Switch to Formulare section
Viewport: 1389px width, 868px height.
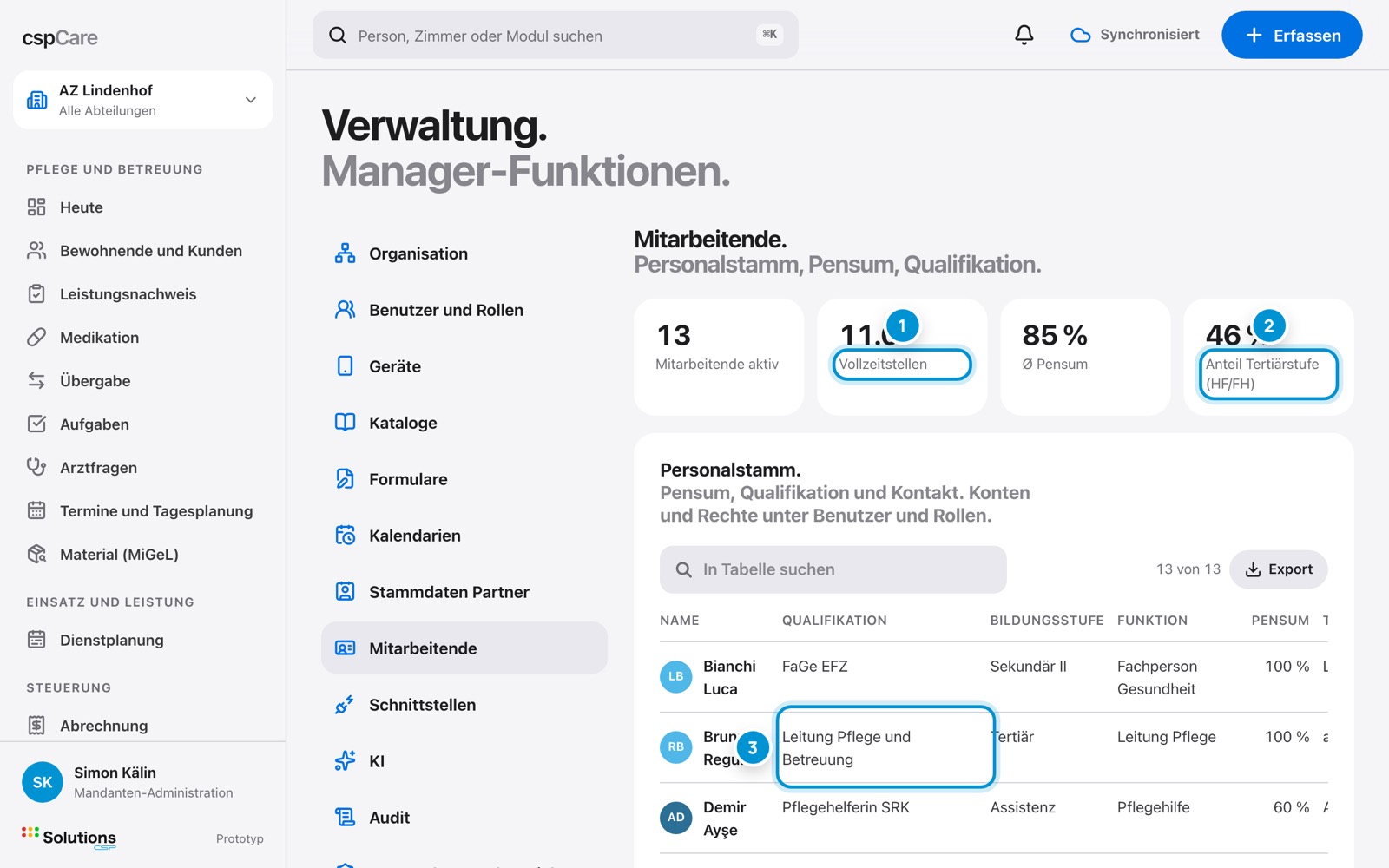[x=464, y=479]
